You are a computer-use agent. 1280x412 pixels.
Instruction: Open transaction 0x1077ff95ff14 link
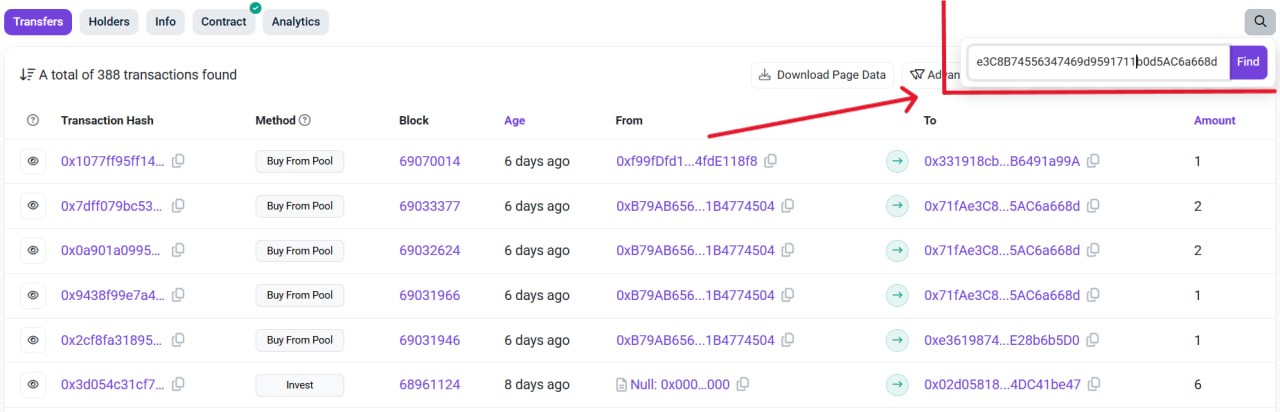[111, 161]
